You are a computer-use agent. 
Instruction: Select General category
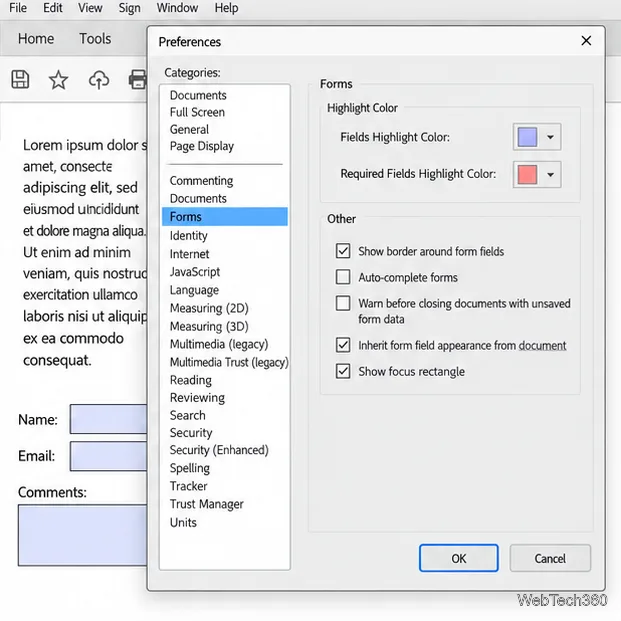pos(189,130)
